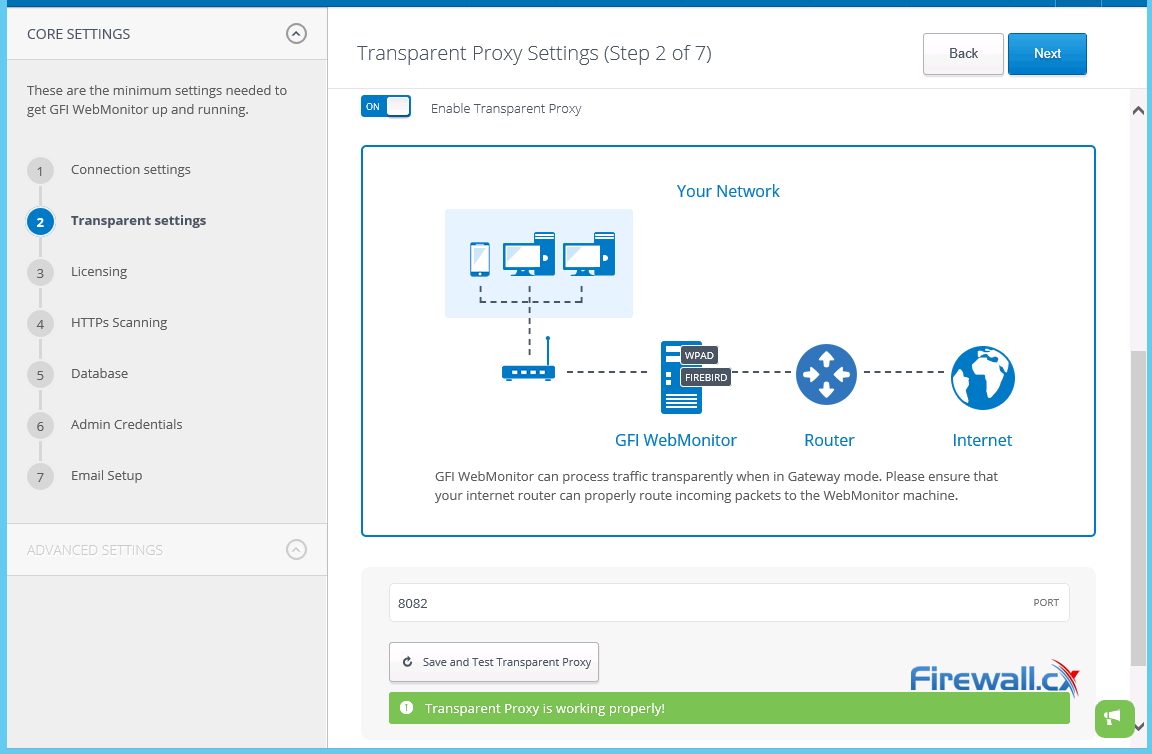
Task: Click the network switch icon
Action: pos(529,360)
